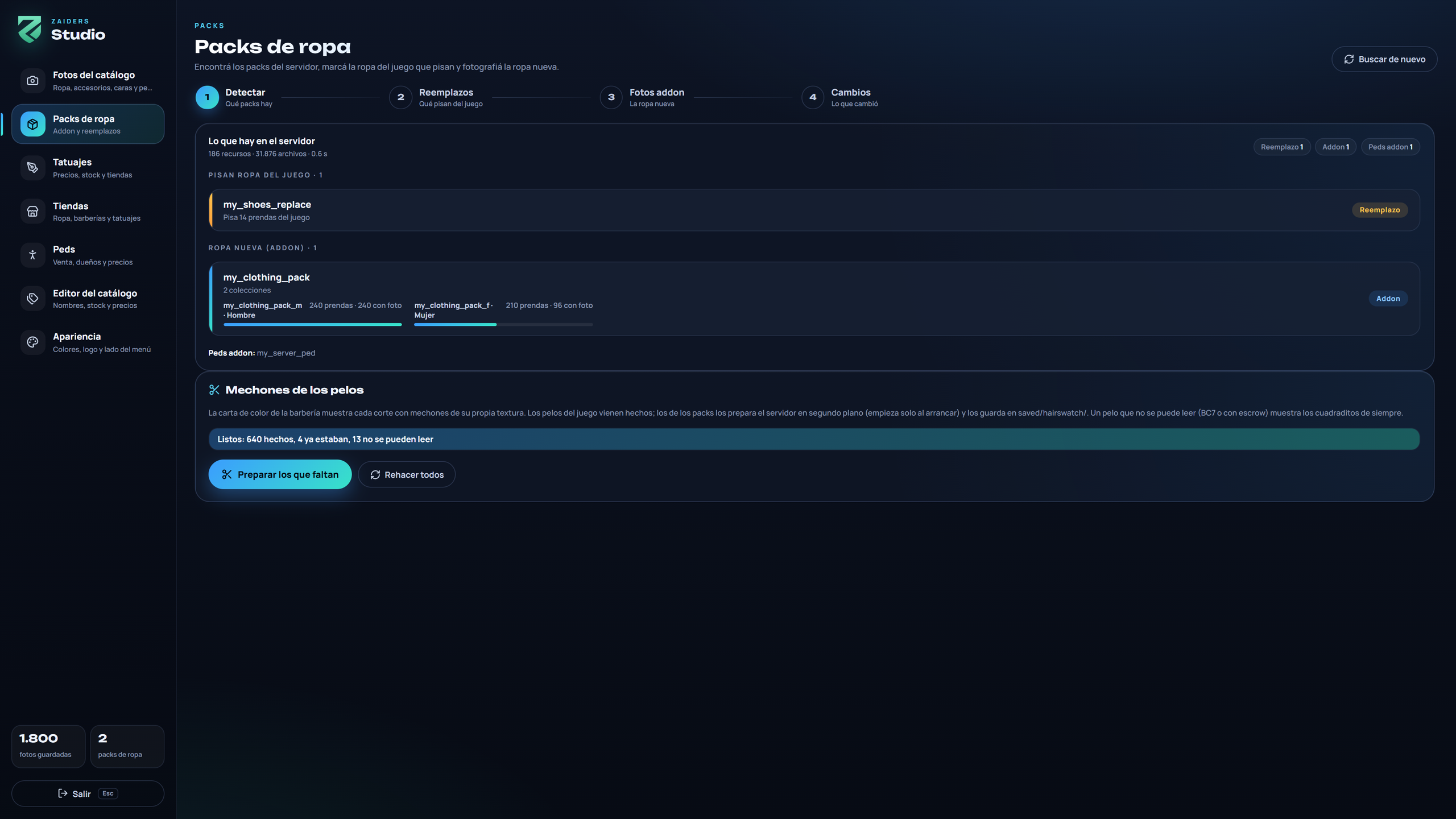This screenshot has height=819, width=1456.
Task: Click the Rehacer todos button
Action: pyautogui.click(x=407, y=474)
